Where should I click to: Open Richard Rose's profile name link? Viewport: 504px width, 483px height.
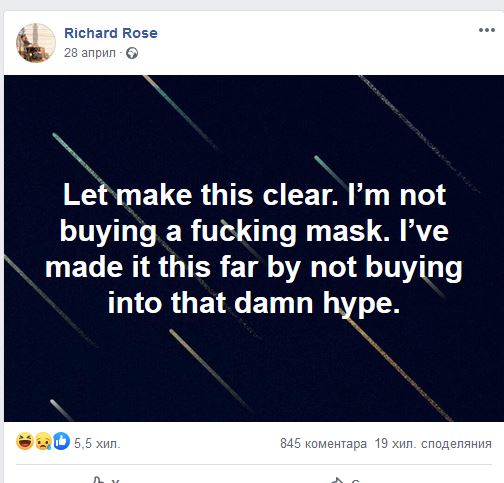pos(111,33)
